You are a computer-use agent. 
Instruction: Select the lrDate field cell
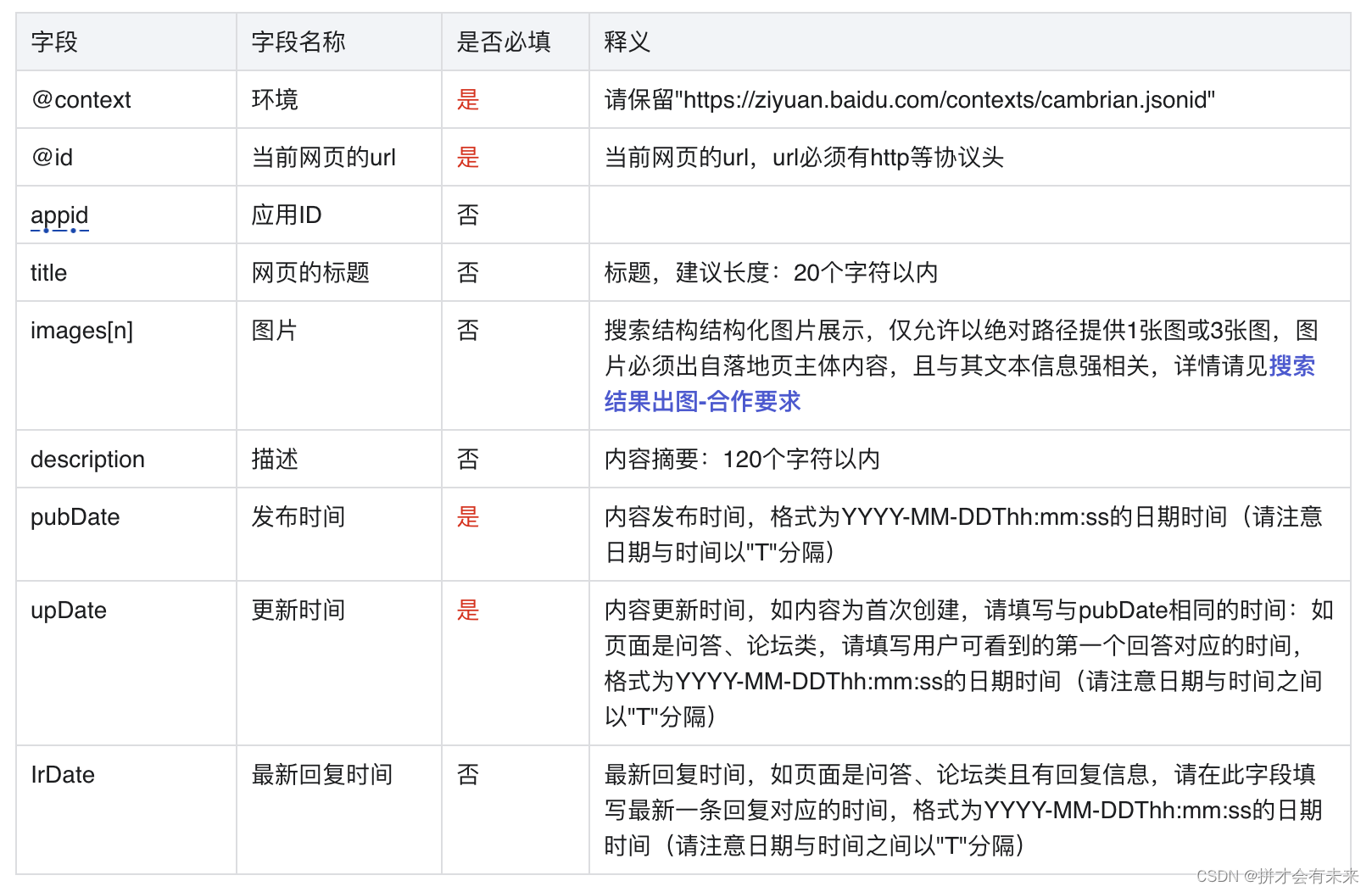coord(60,774)
